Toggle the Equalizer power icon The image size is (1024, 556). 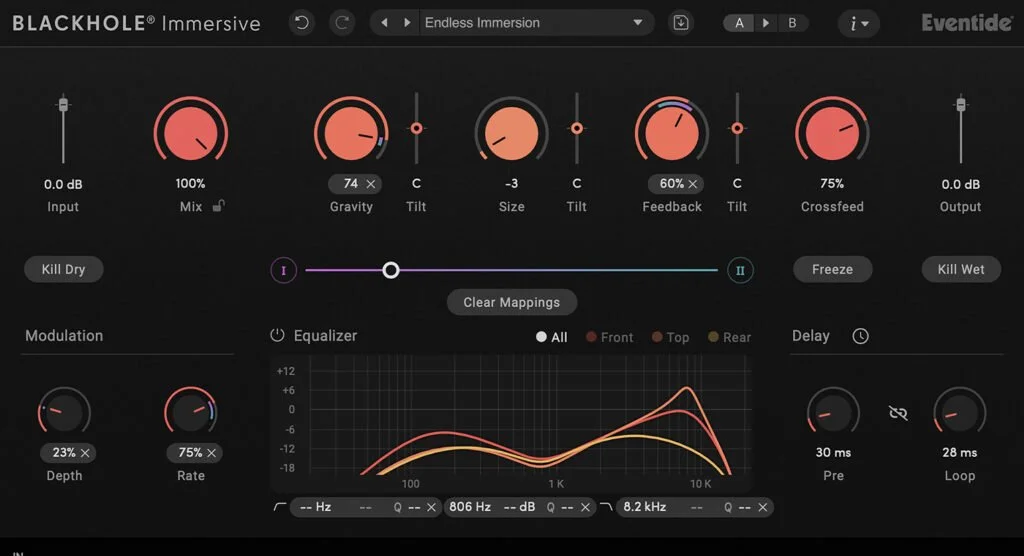277,335
